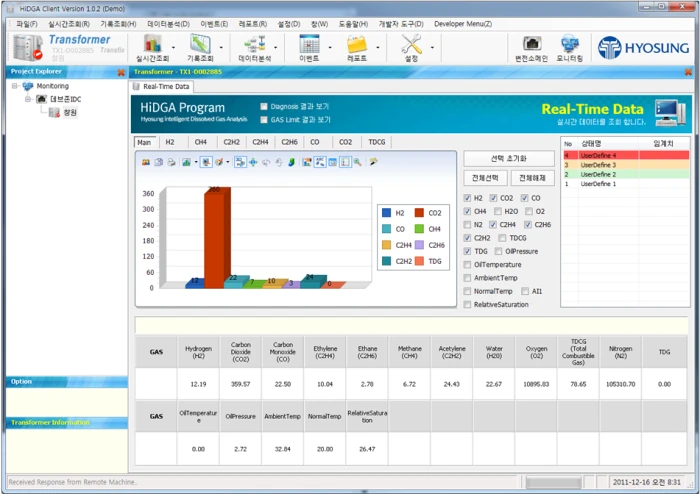Click the TDG legend color swatch
700x494 pixels.
[419, 261]
